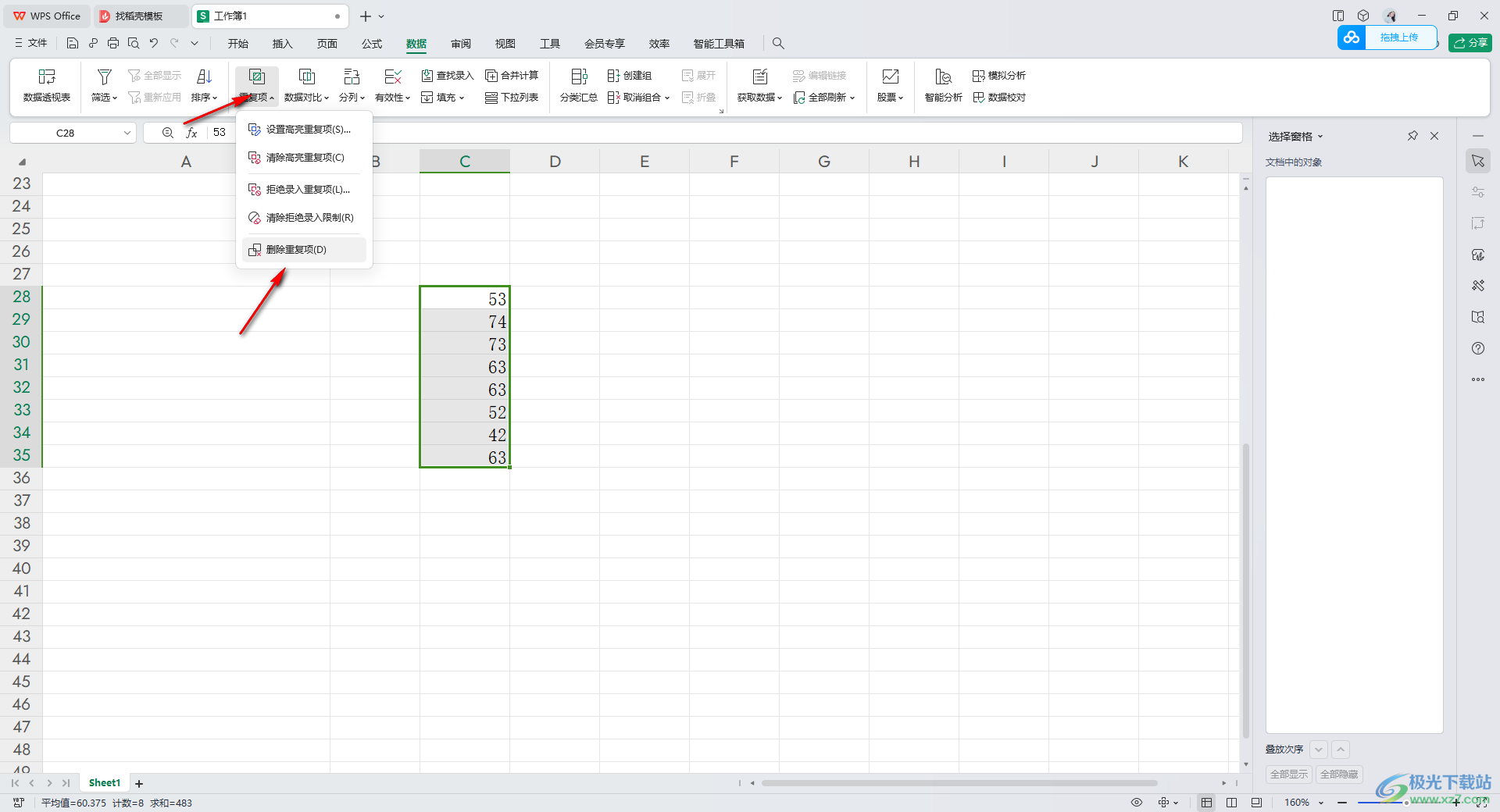Click the 合并计算 consolidate icon
The height and width of the screenshot is (812, 1500).
[x=491, y=76]
